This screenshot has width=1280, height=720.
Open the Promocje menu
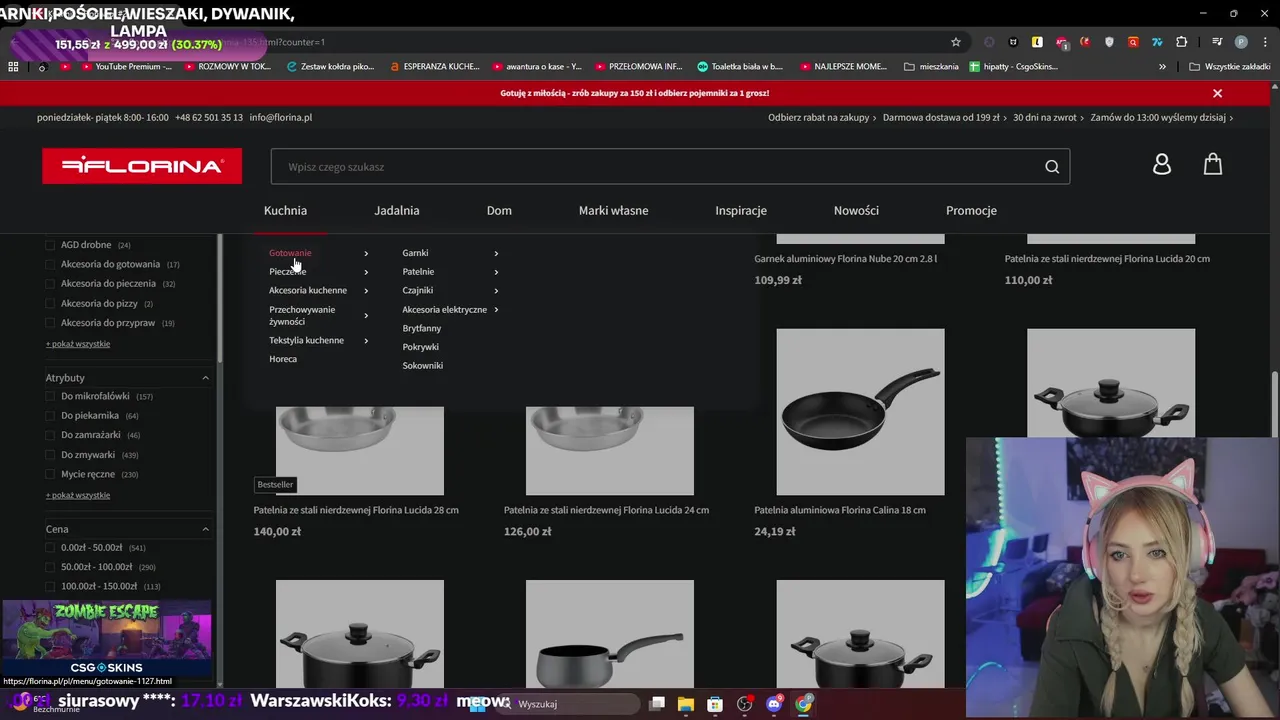(x=971, y=210)
